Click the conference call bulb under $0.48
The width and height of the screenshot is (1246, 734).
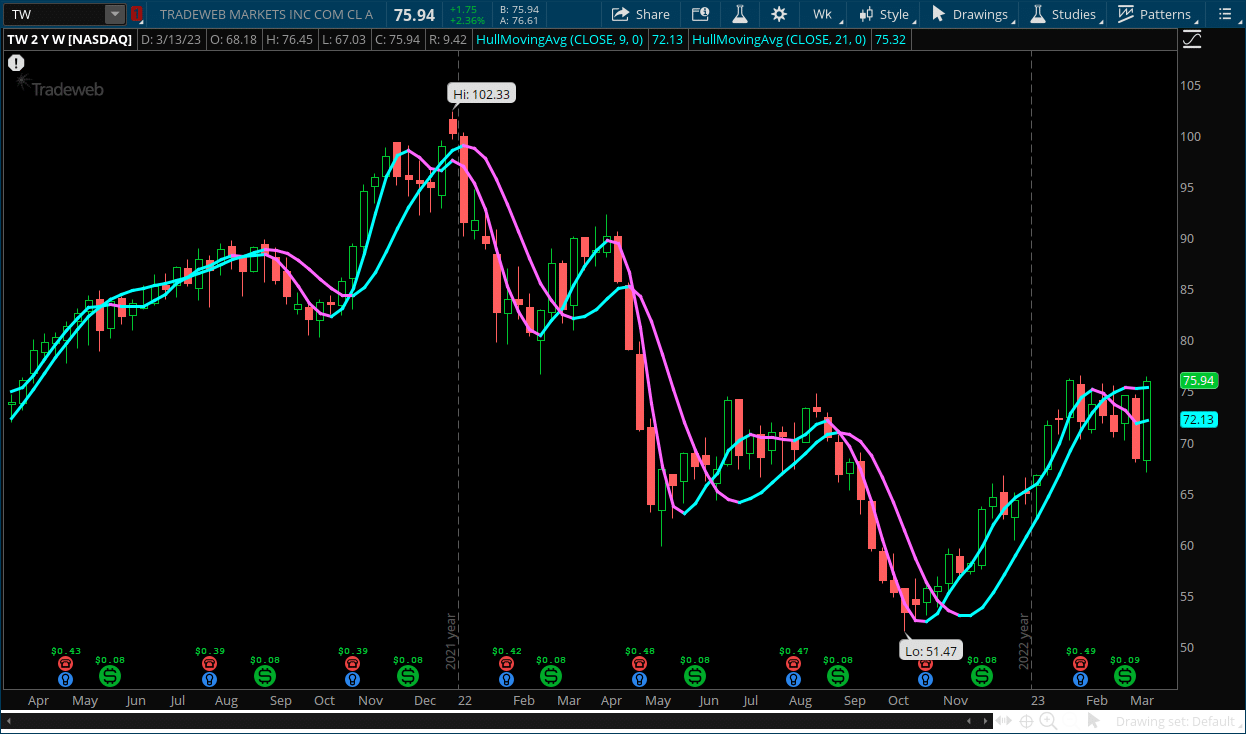click(x=640, y=678)
